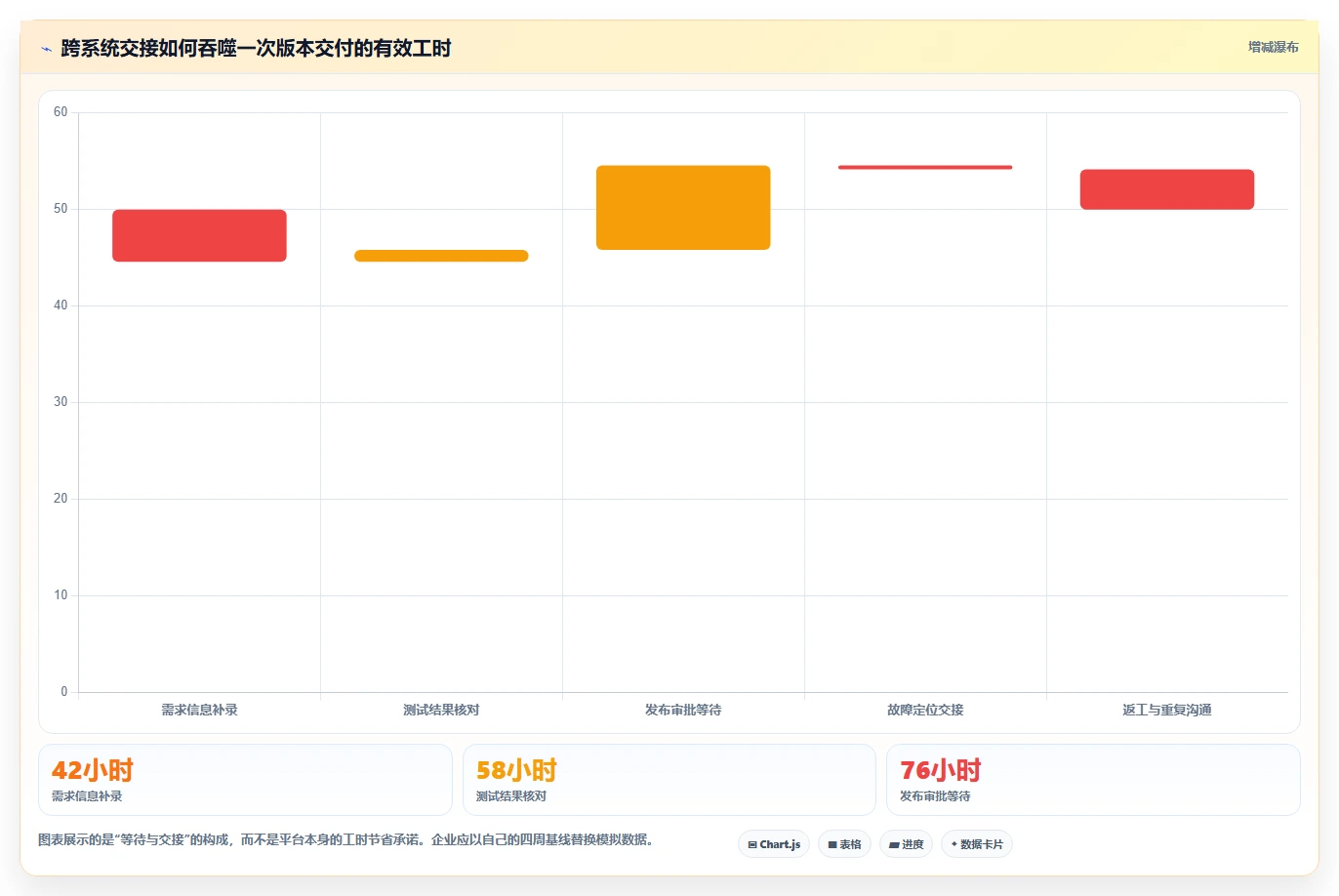Screen dimensions: 1339x896
Task: Select the Chart.js tag pill
Action: point(774,844)
